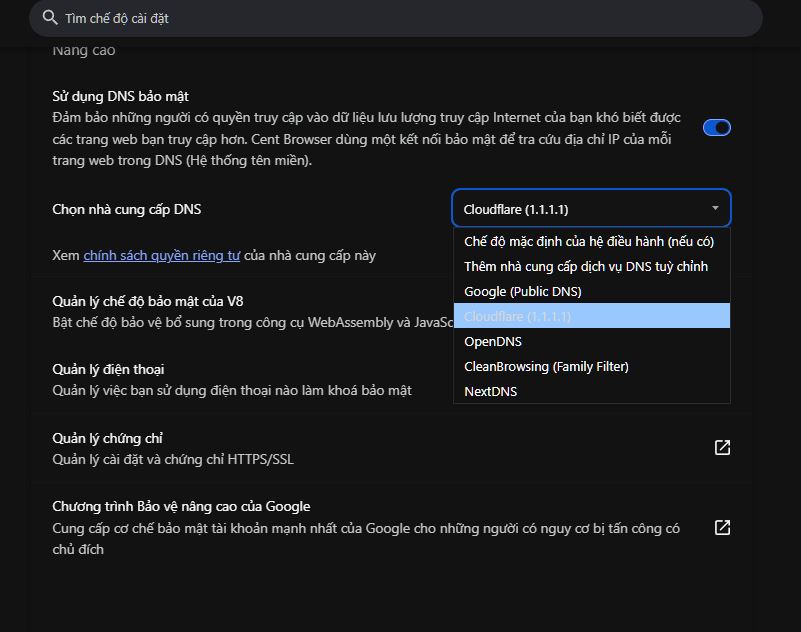Choose add custom DNS provider option
This screenshot has width=801, height=632.
coord(592,266)
